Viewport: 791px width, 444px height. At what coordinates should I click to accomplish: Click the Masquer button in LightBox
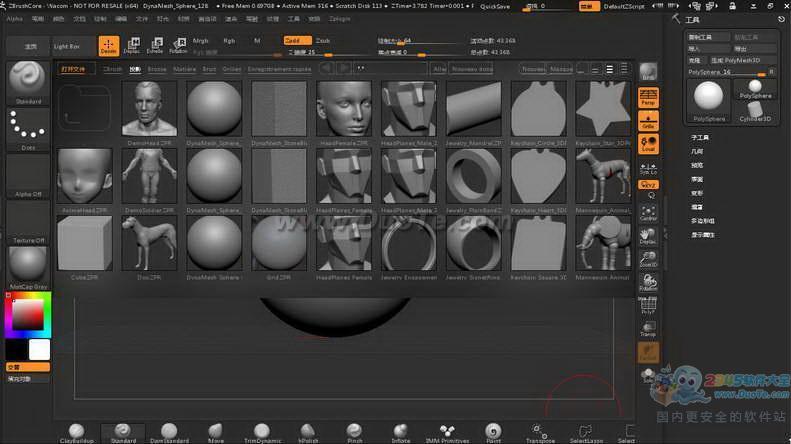coord(561,69)
